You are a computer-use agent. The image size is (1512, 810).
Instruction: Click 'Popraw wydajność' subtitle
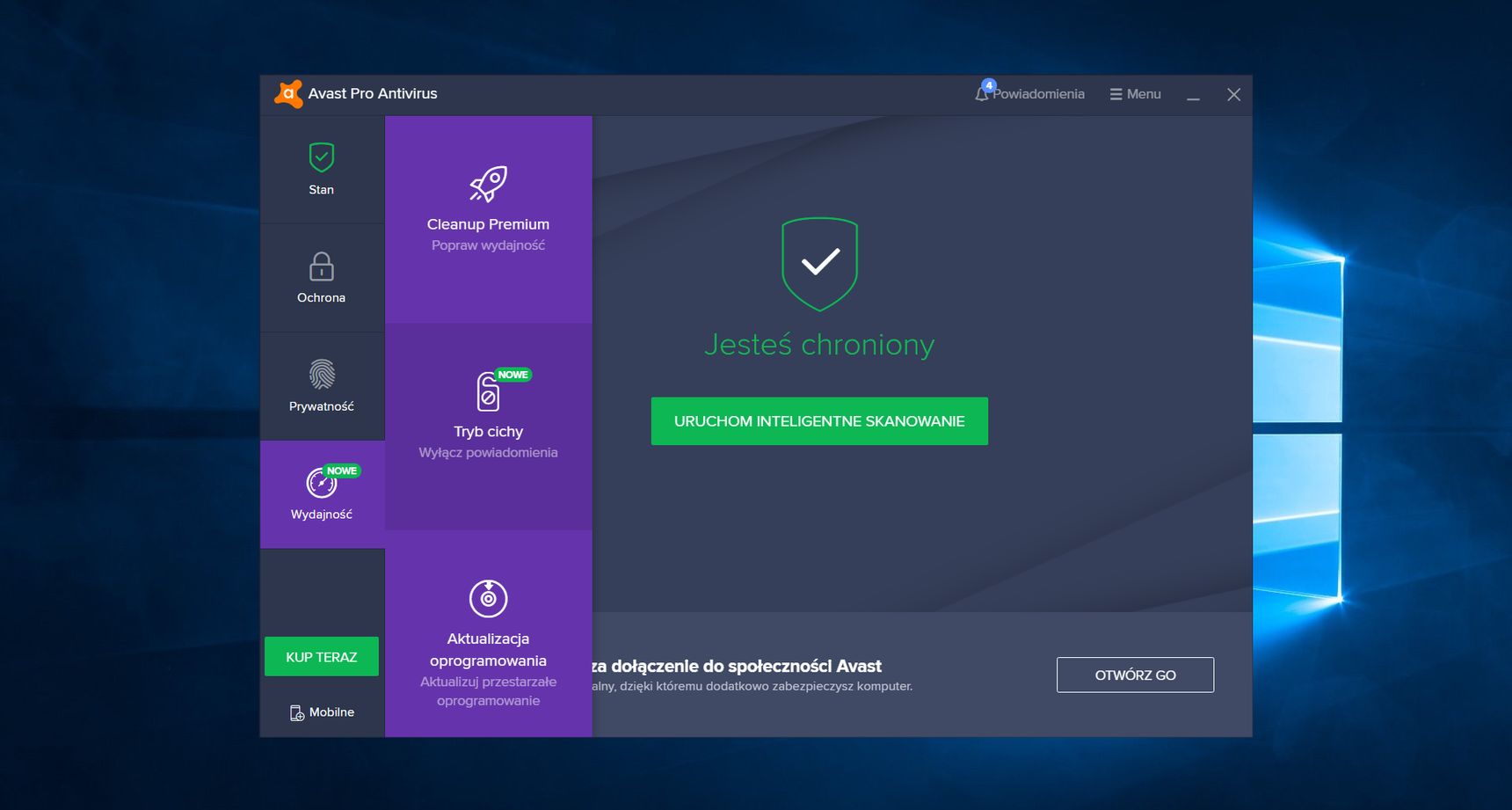click(x=489, y=245)
